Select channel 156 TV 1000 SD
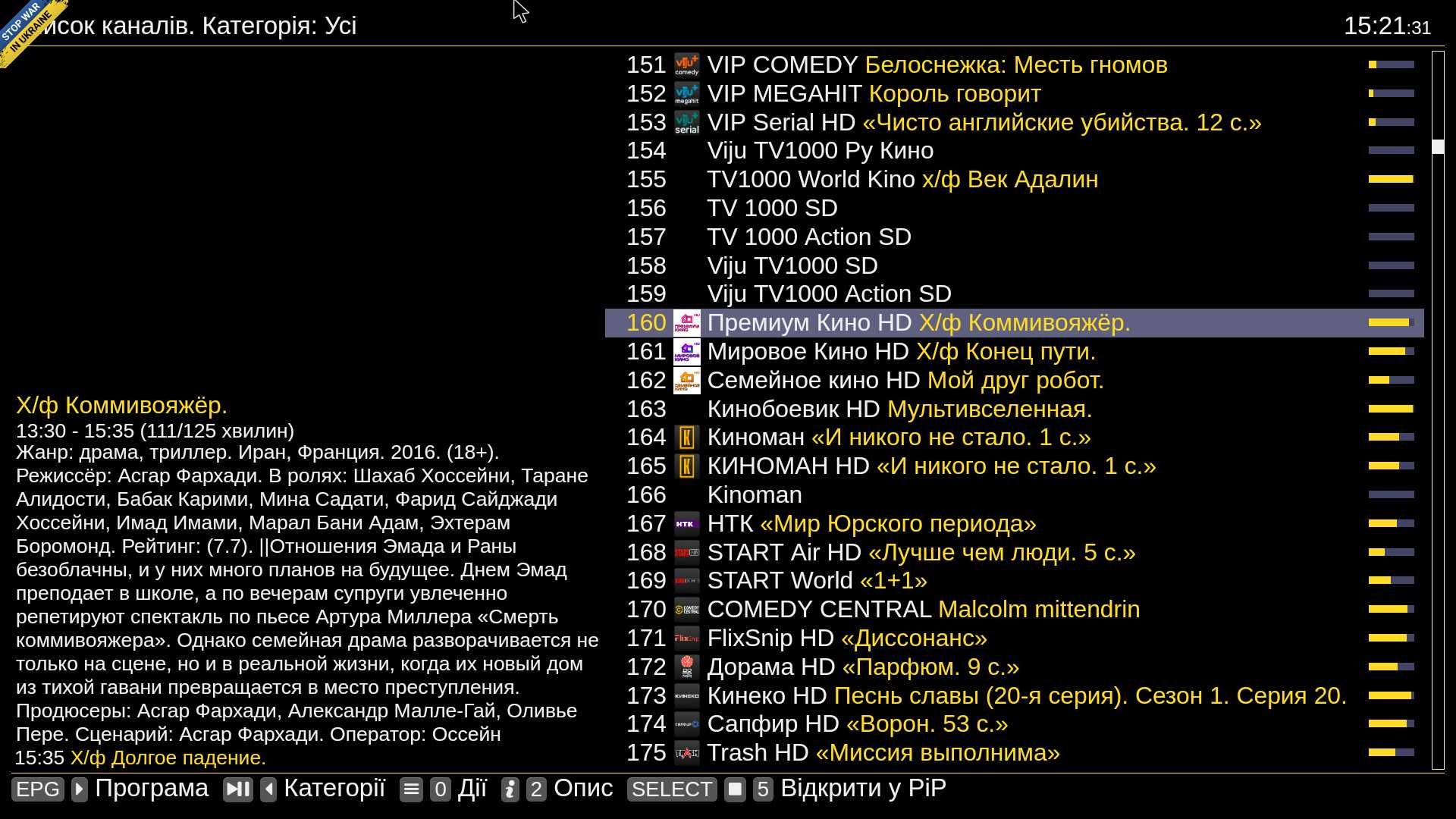 pos(1015,209)
